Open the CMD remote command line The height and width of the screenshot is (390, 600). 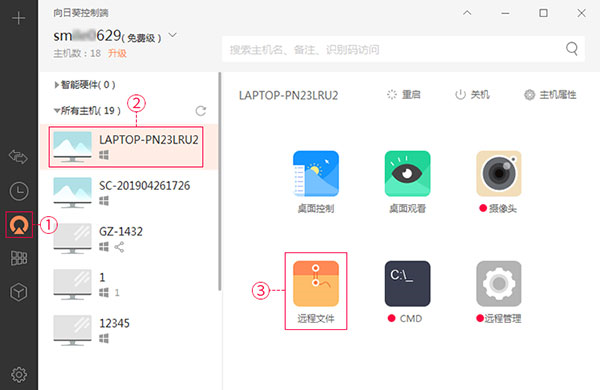click(408, 292)
